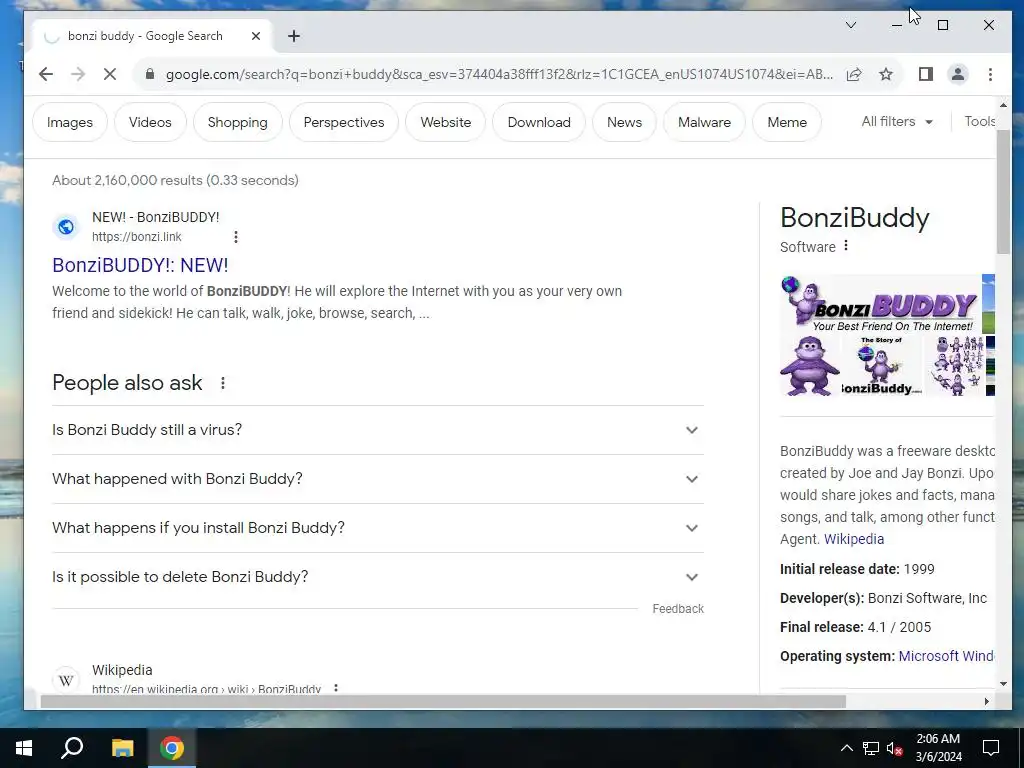Open Windows taskbar search
Viewport: 1024px width, 768px height.
click(x=72, y=748)
